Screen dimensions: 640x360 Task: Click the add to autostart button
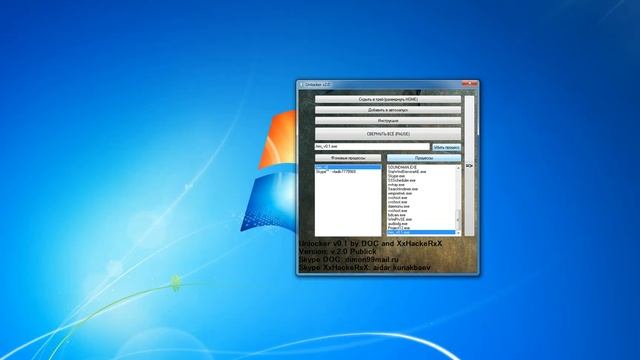click(x=388, y=110)
